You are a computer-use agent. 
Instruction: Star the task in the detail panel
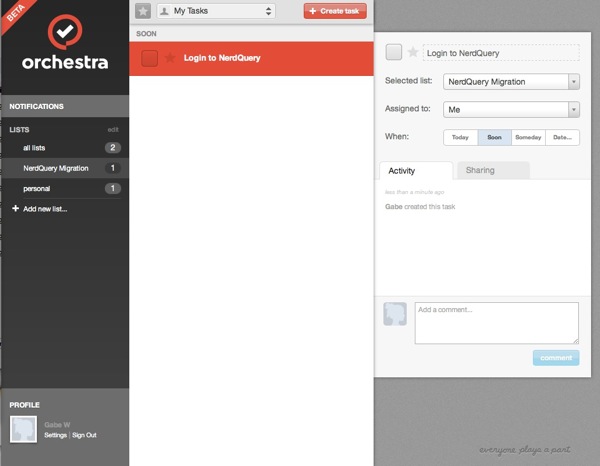[x=412, y=52]
